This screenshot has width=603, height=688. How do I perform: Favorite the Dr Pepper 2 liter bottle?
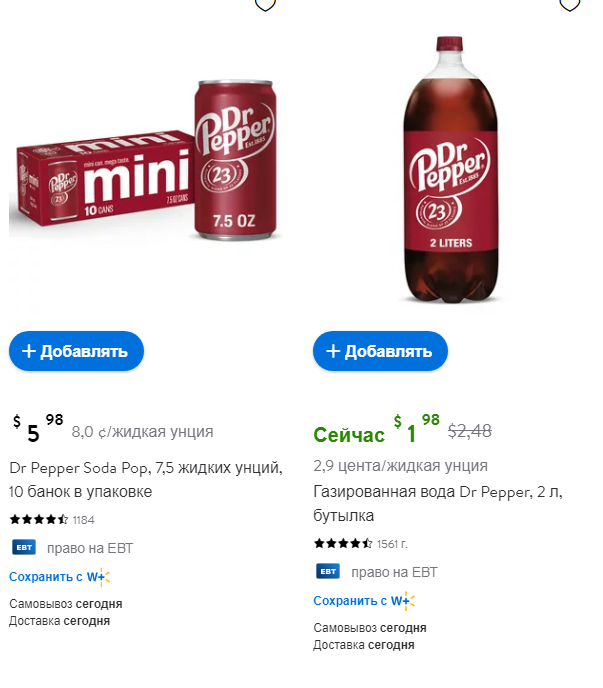coord(569,4)
